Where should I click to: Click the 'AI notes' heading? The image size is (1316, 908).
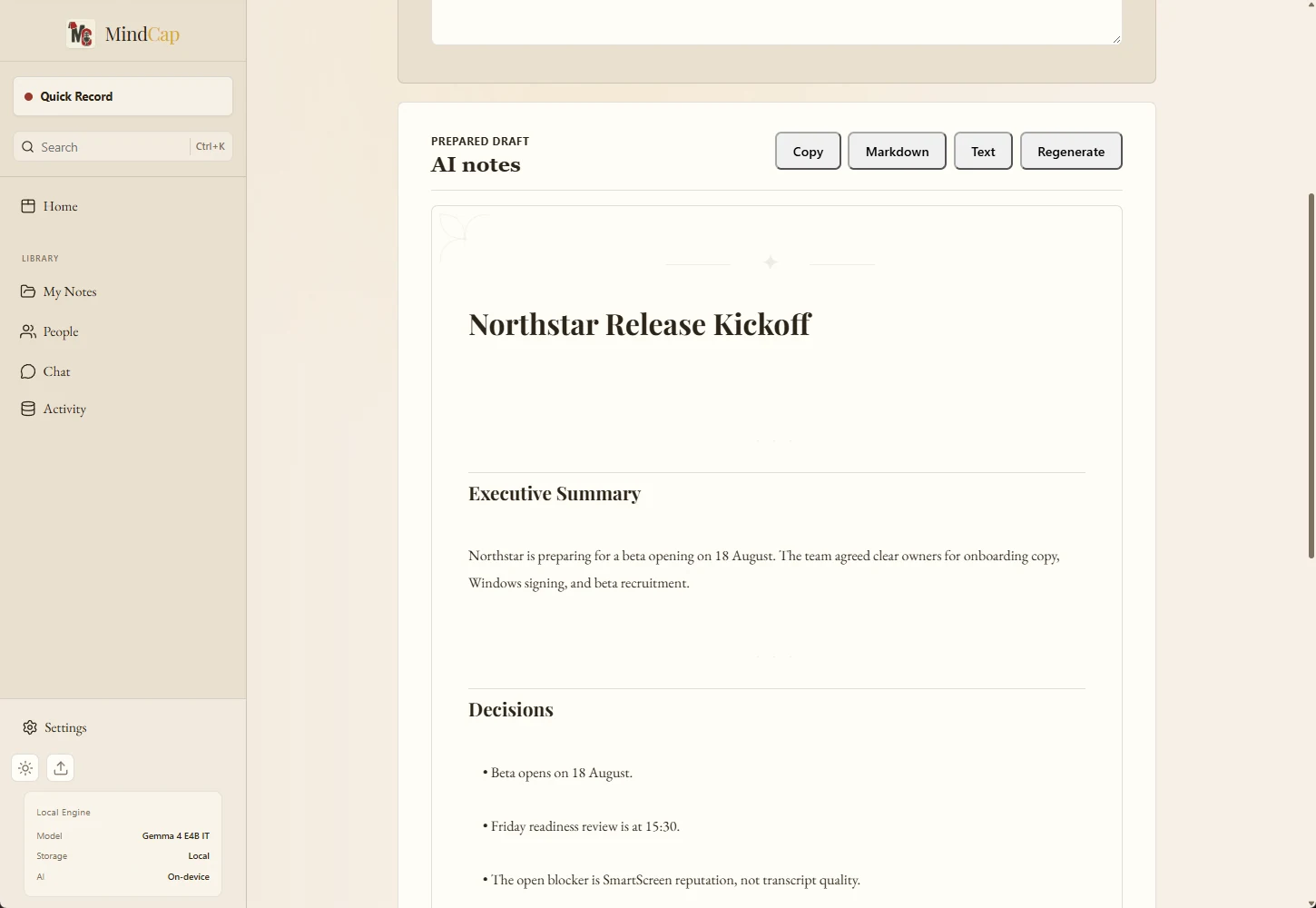click(476, 164)
